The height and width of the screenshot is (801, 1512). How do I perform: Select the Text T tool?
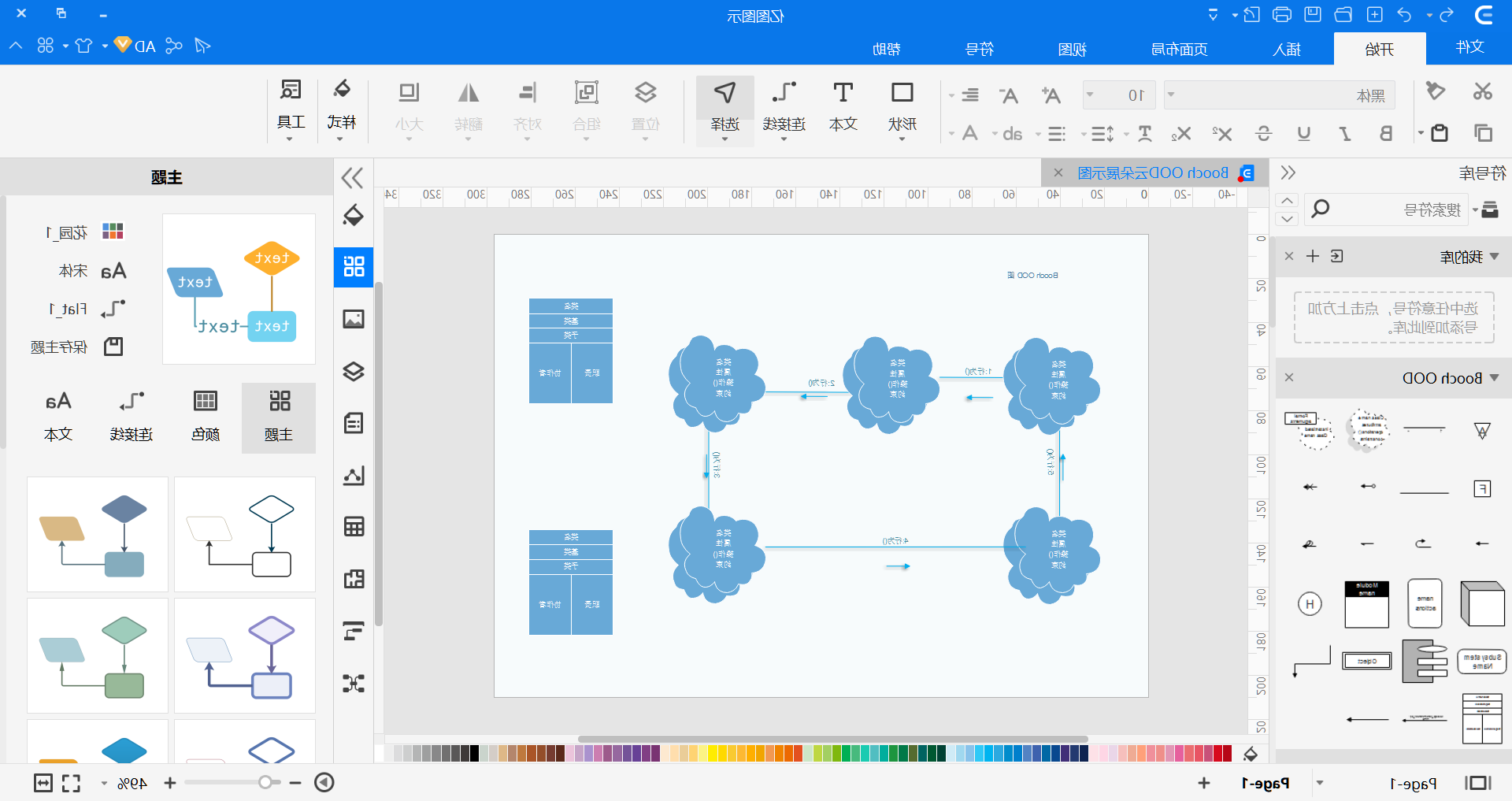(843, 106)
